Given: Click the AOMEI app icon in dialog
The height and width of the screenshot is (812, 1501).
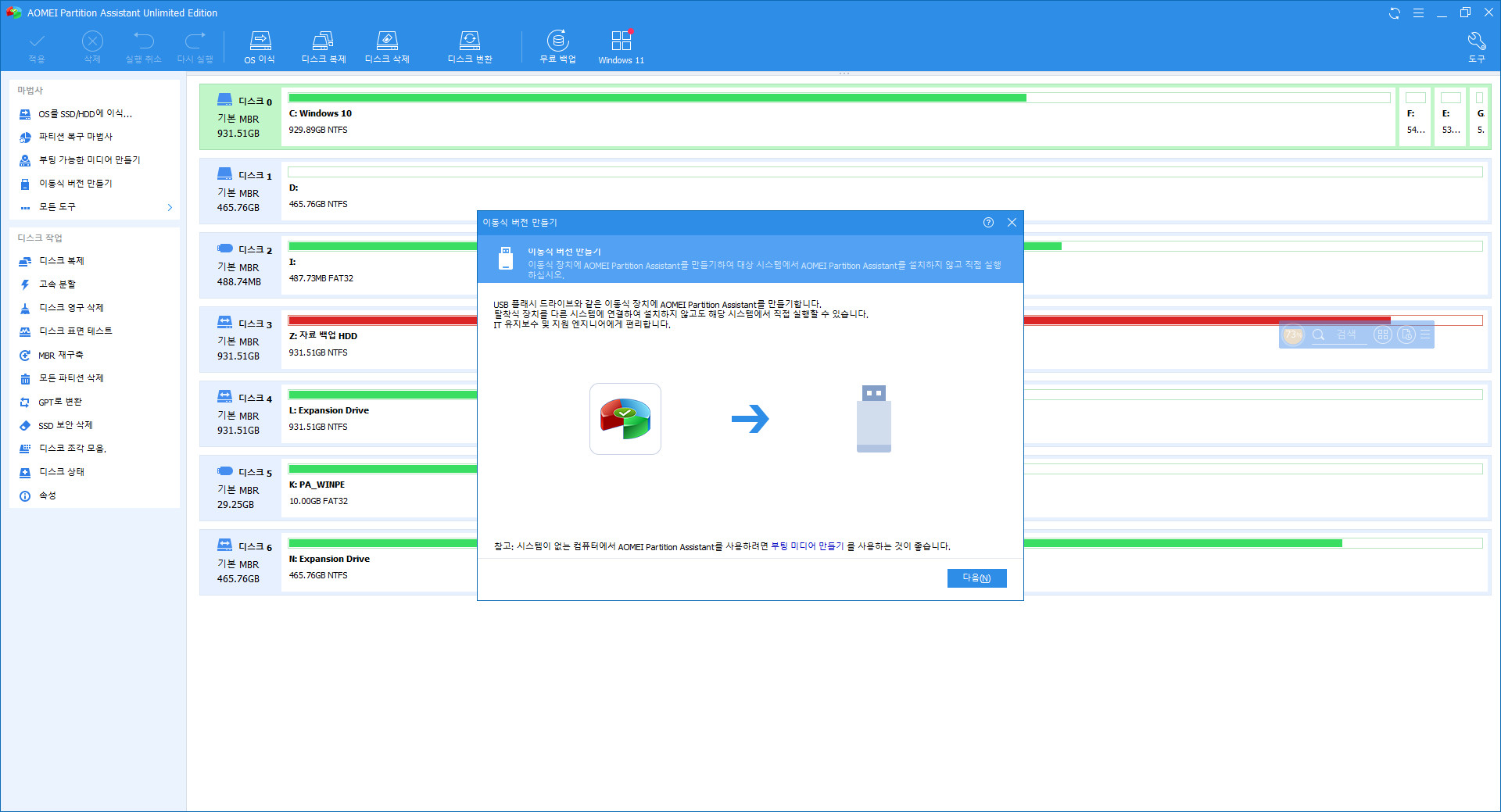Looking at the screenshot, I should 625,419.
